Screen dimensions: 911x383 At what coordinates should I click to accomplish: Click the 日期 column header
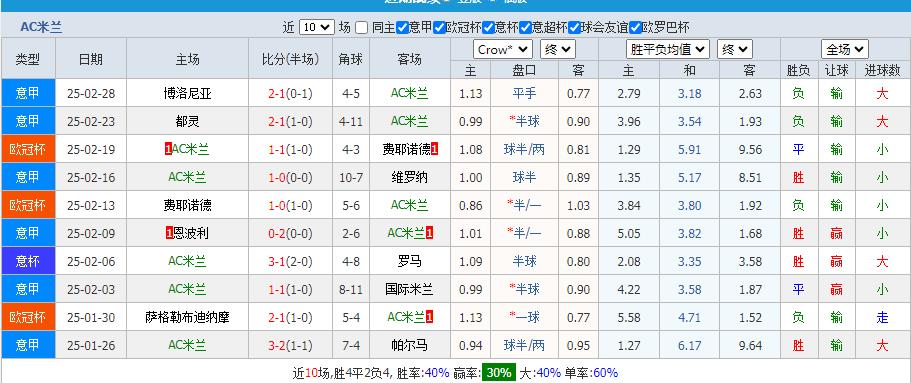coord(91,59)
